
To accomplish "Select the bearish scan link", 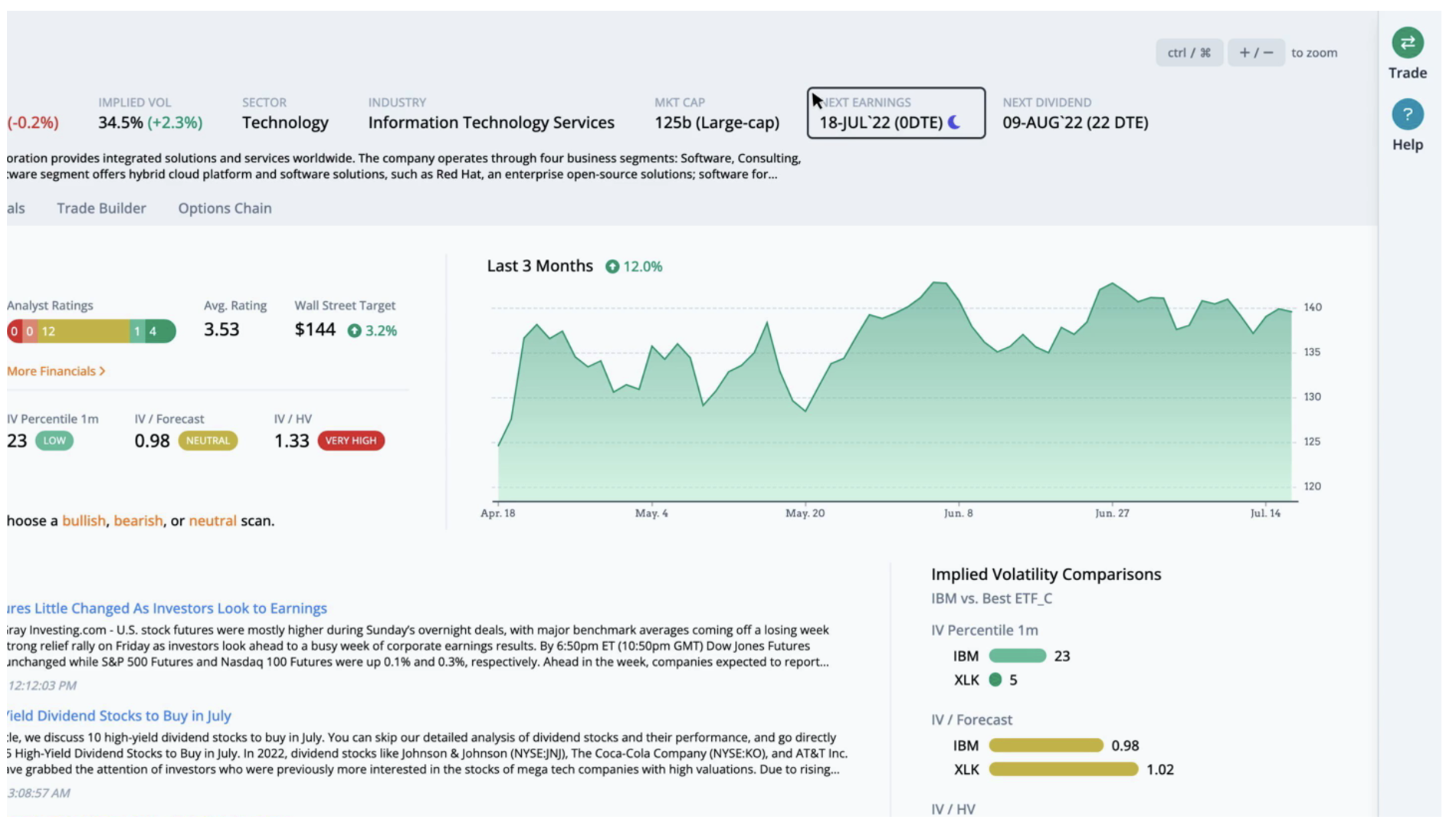I will click(138, 521).
